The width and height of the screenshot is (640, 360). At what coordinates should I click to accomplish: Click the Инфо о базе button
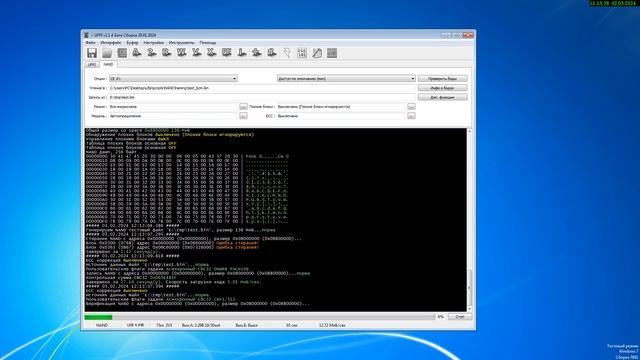(442, 88)
